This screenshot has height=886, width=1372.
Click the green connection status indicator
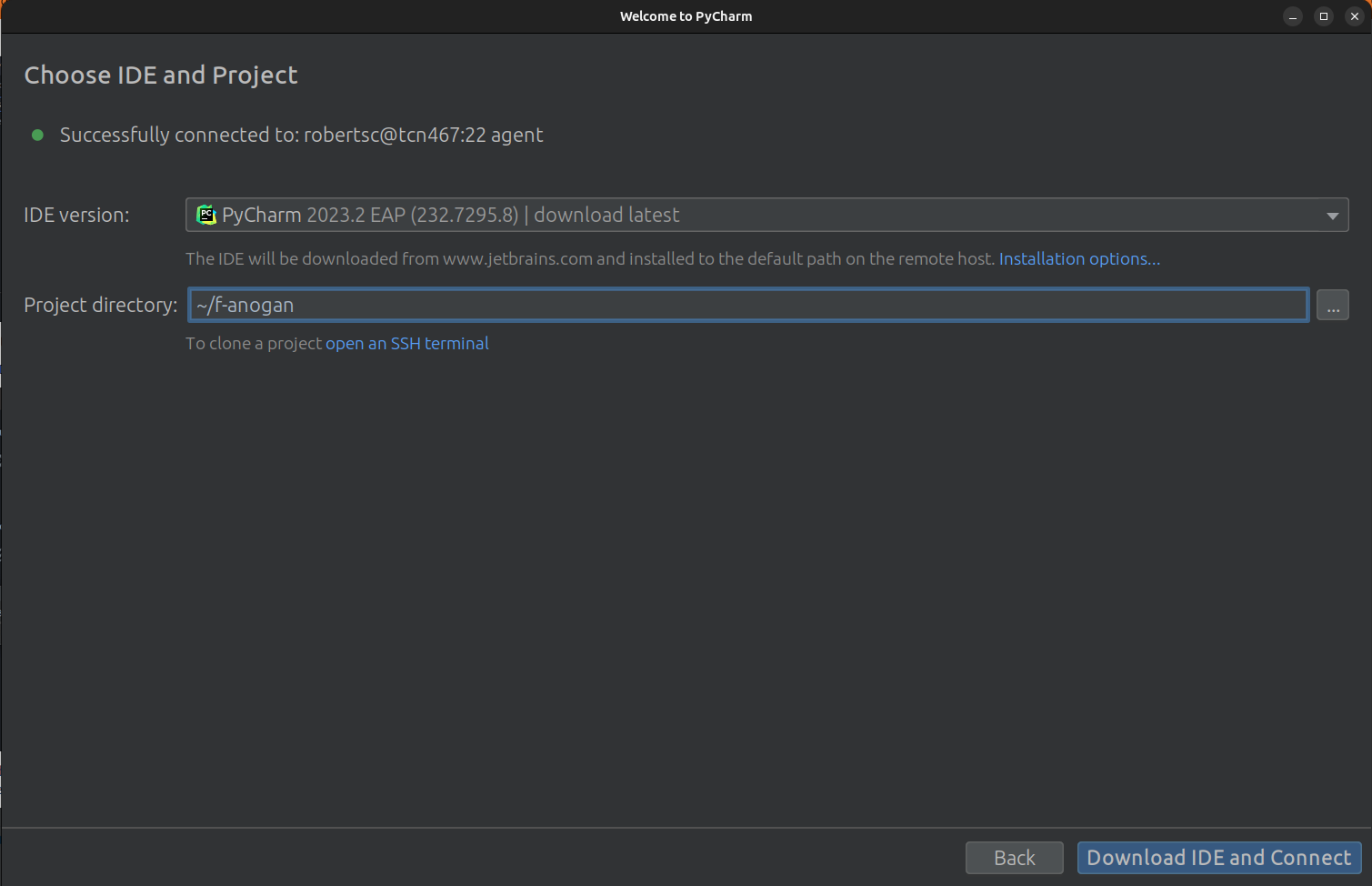(x=37, y=135)
